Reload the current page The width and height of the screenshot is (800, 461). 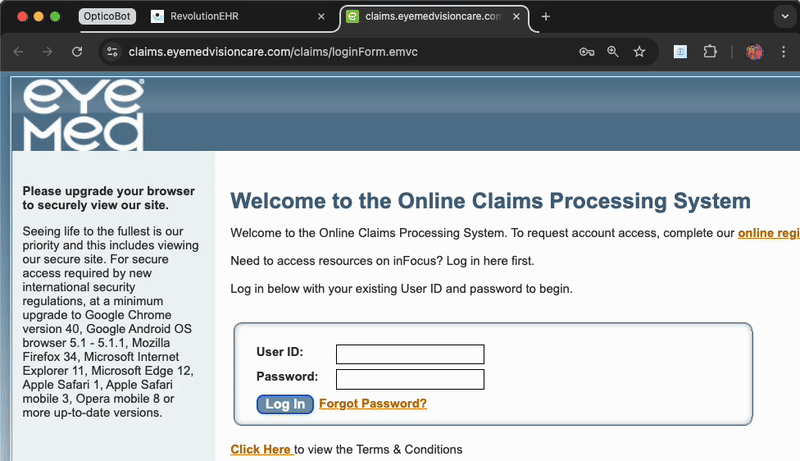(x=77, y=52)
